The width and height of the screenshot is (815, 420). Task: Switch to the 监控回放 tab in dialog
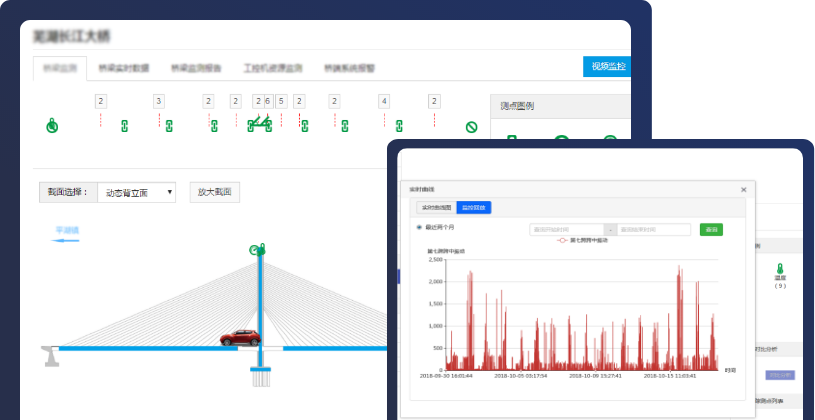tap(473, 208)
